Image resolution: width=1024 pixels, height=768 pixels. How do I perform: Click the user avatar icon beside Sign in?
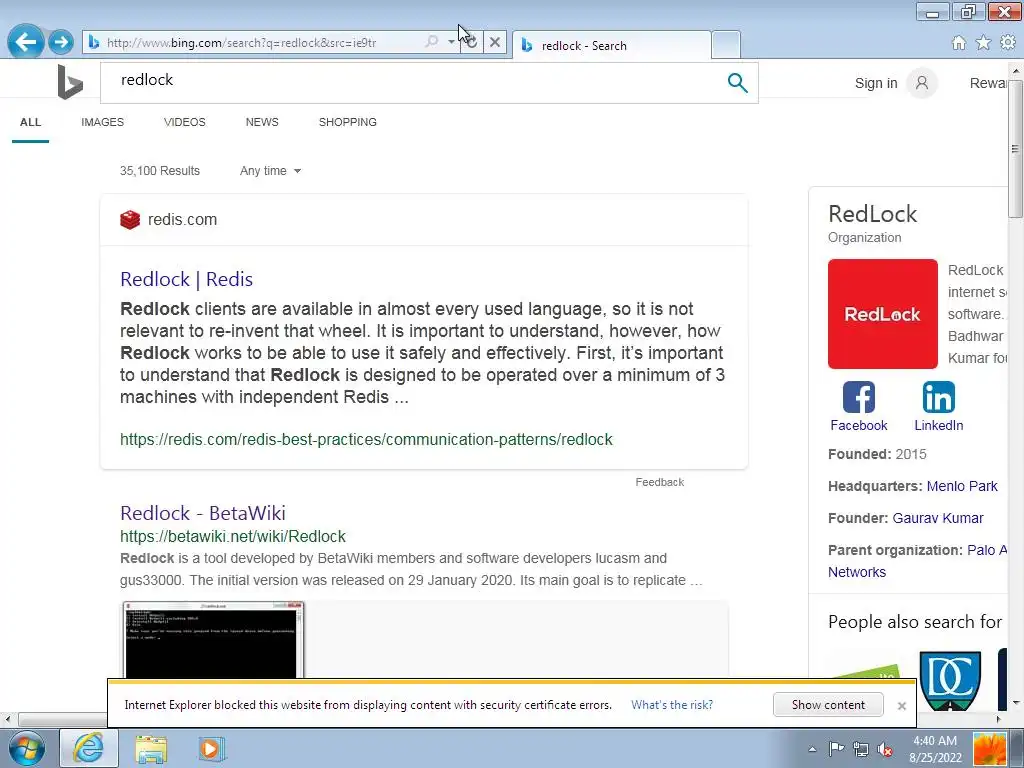(921, 83)
